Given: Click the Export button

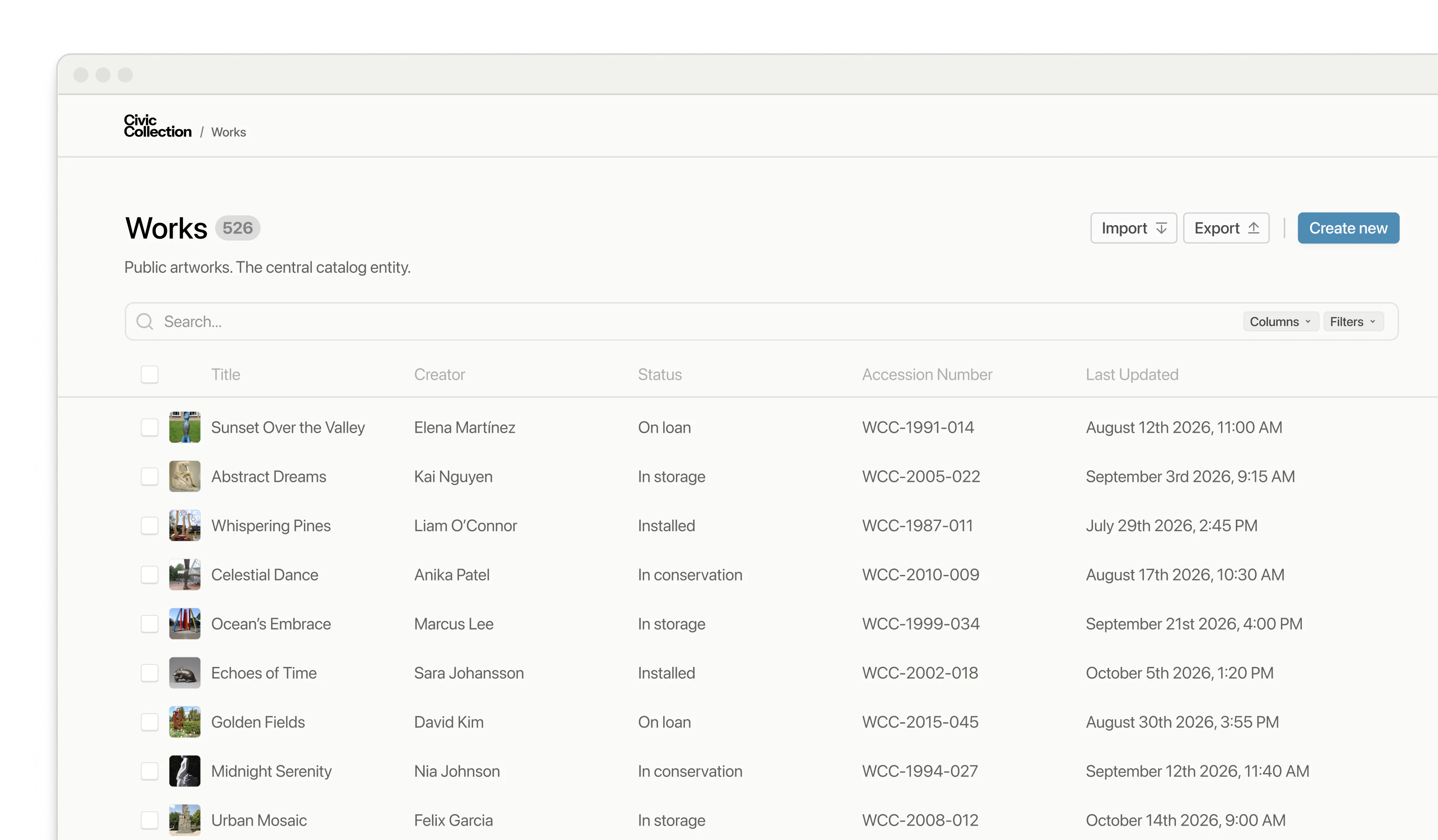Looking at the screenshot, I should pos(1226,228).
